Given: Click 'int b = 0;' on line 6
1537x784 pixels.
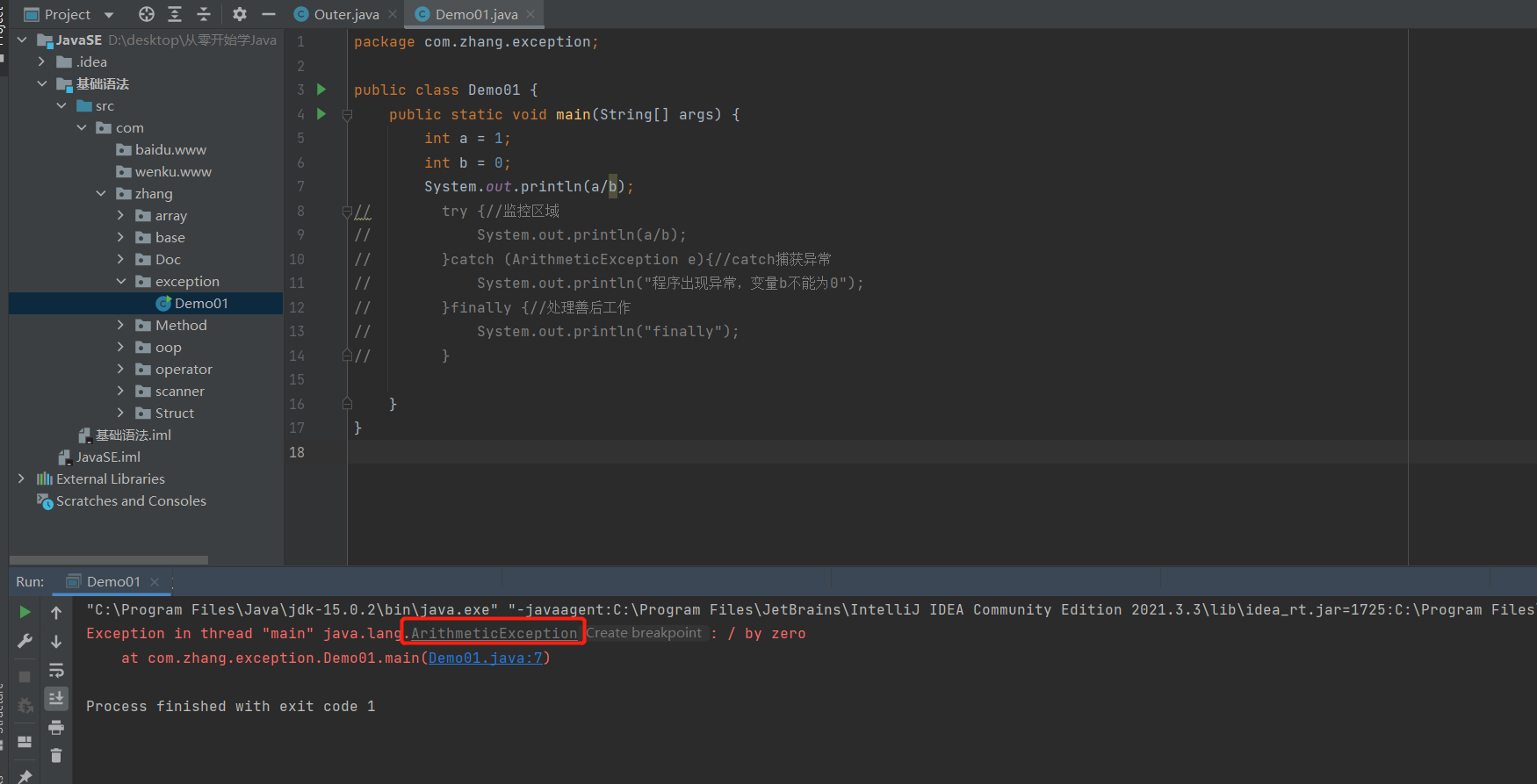Looking at the screenshot, I should (467, 162).
